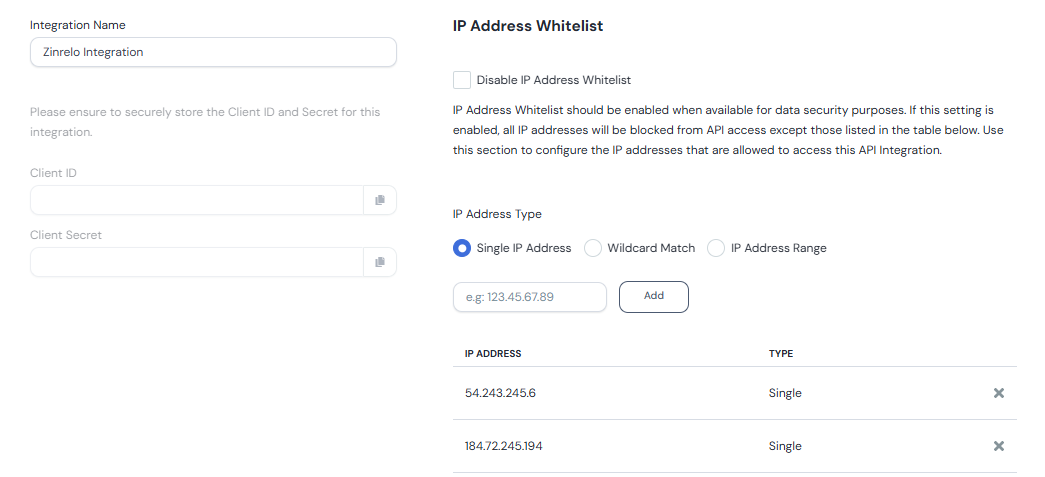
Task: Click the IP address entry box
Action: 530,297
